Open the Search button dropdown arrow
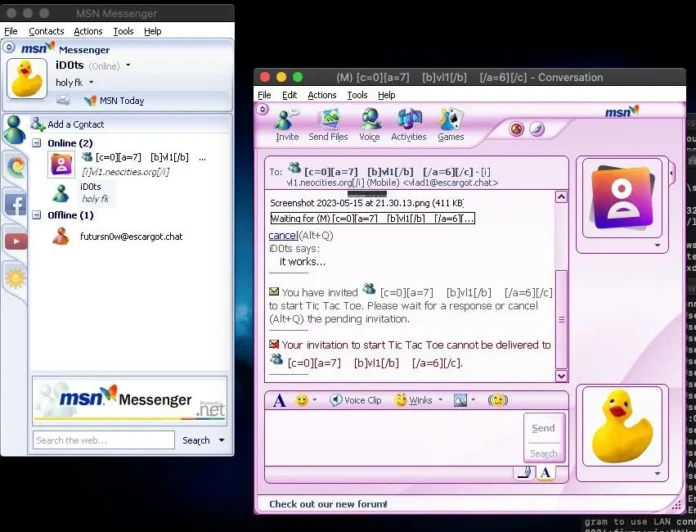This screenshot has width=696, height=532. click(x=221, y=440)
